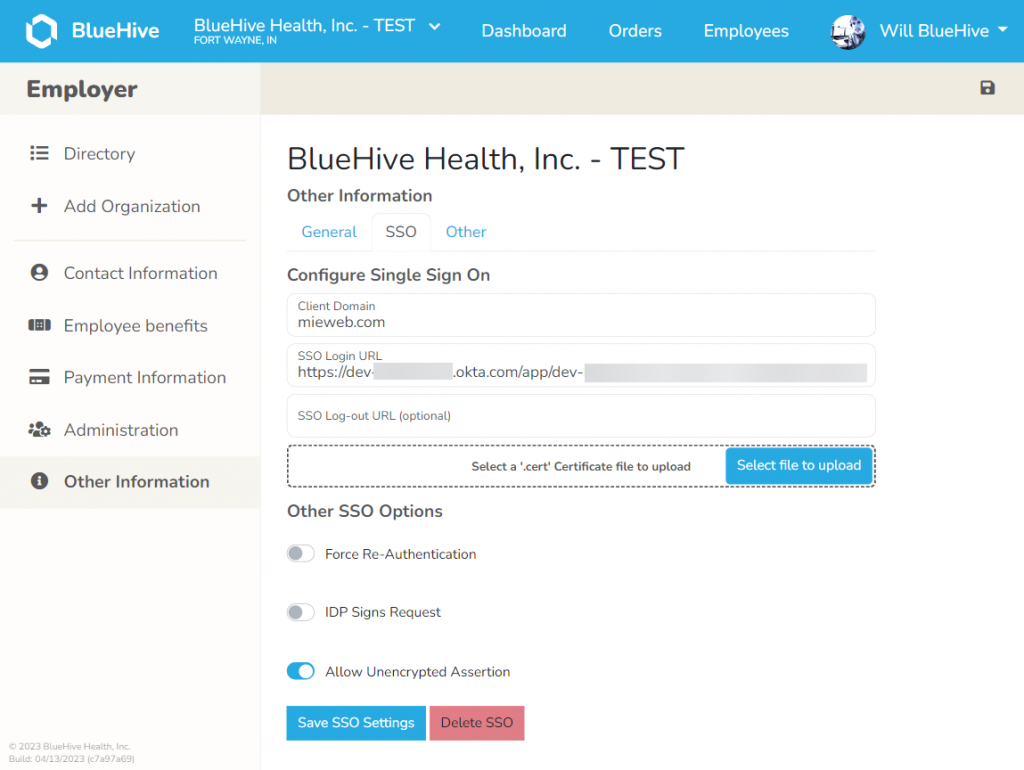
Task: Open Directory from the sidebar list icon
Action: click(x=37, y=153)
